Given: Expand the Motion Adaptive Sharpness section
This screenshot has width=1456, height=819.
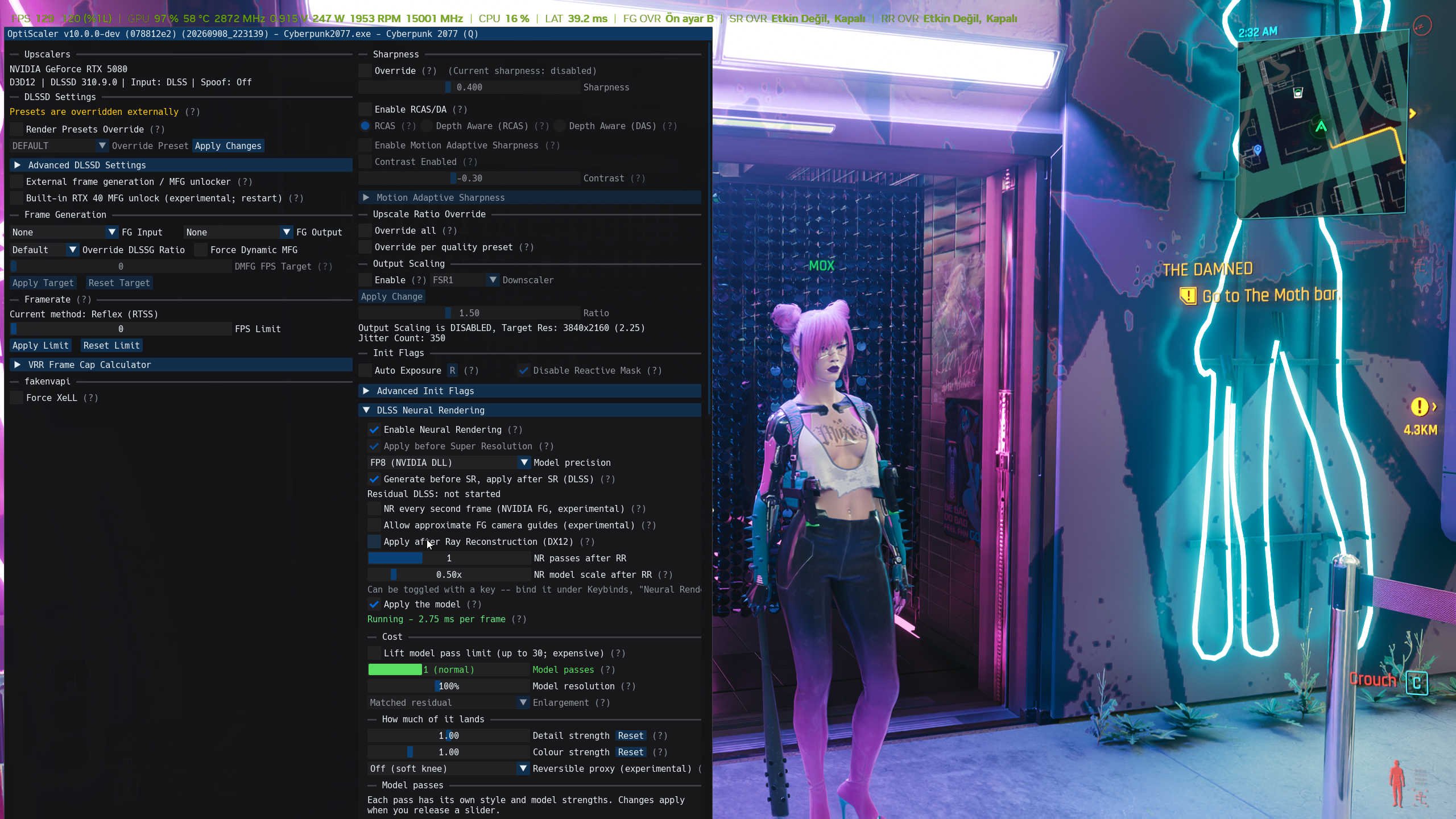Looking at the screenshot, I should click(530, 197).
